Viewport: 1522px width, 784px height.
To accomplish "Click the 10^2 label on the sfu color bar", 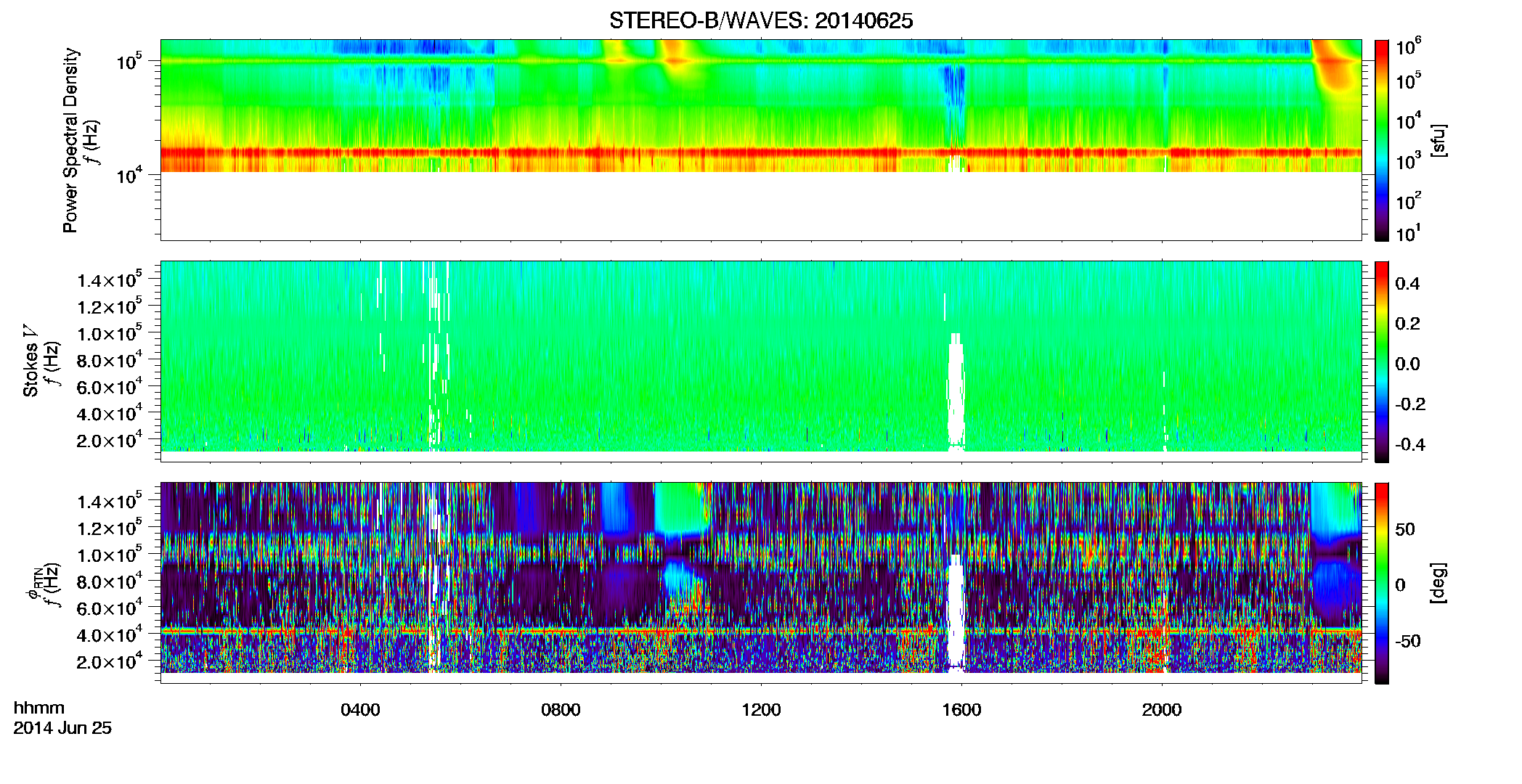I will pyautogui.click(x=1409, y=200).
